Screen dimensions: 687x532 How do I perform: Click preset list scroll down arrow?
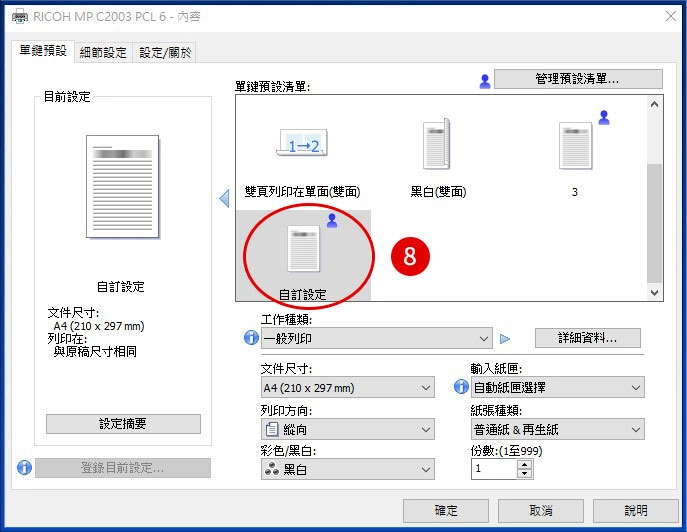655,293
